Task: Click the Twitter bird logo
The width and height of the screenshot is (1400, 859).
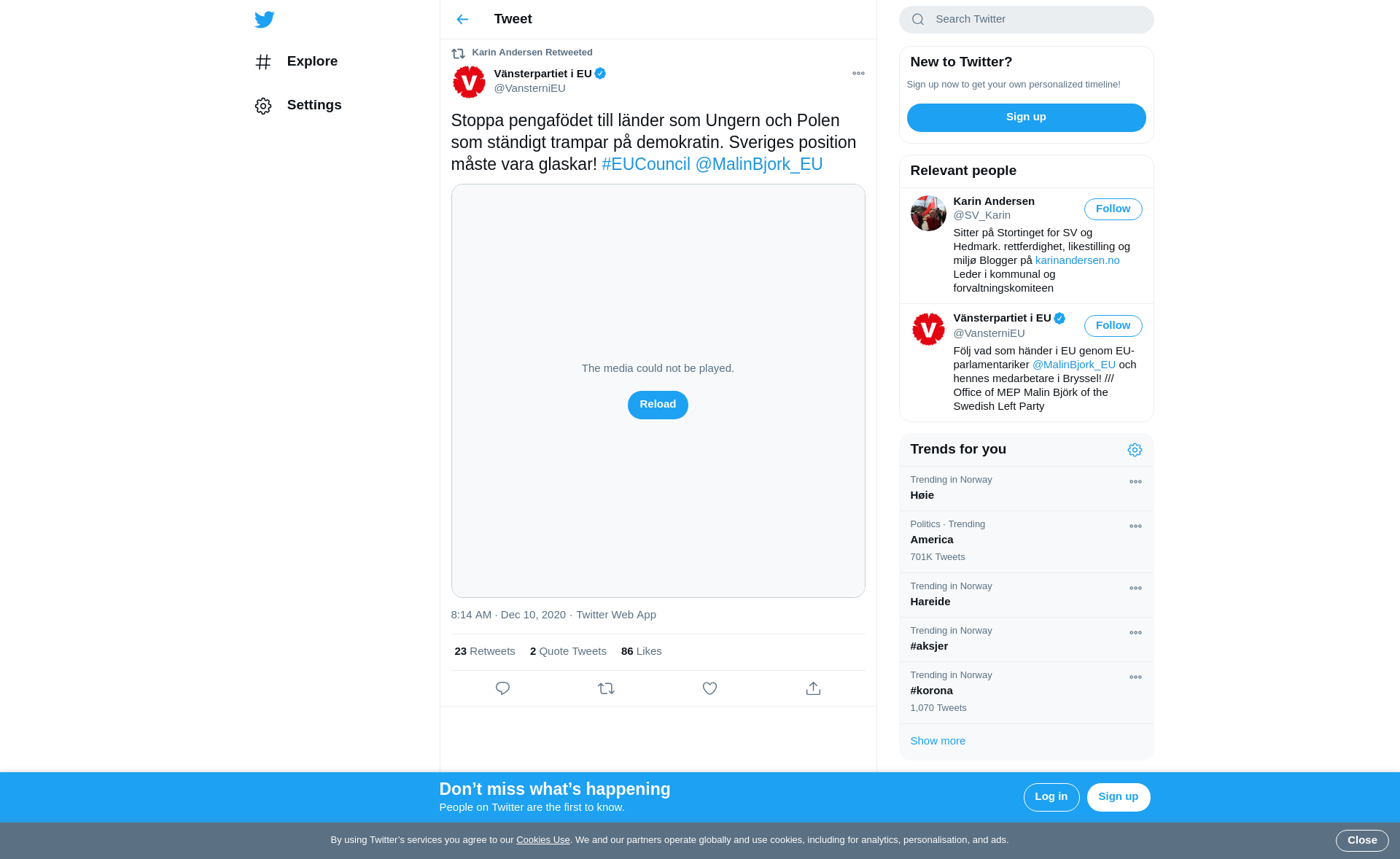Action: click(x=265, y=20)
